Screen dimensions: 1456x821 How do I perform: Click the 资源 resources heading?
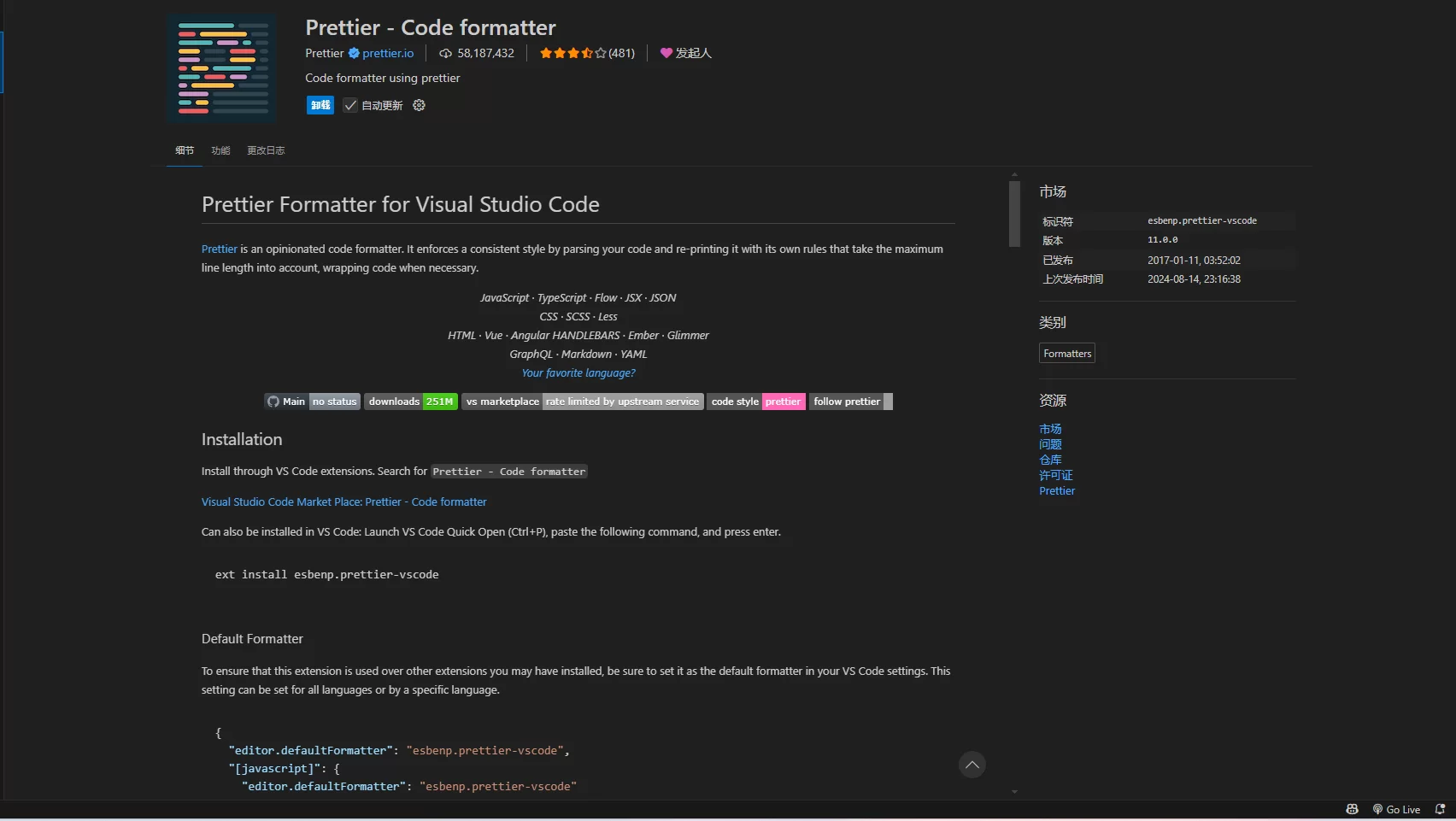point(1053,401)
